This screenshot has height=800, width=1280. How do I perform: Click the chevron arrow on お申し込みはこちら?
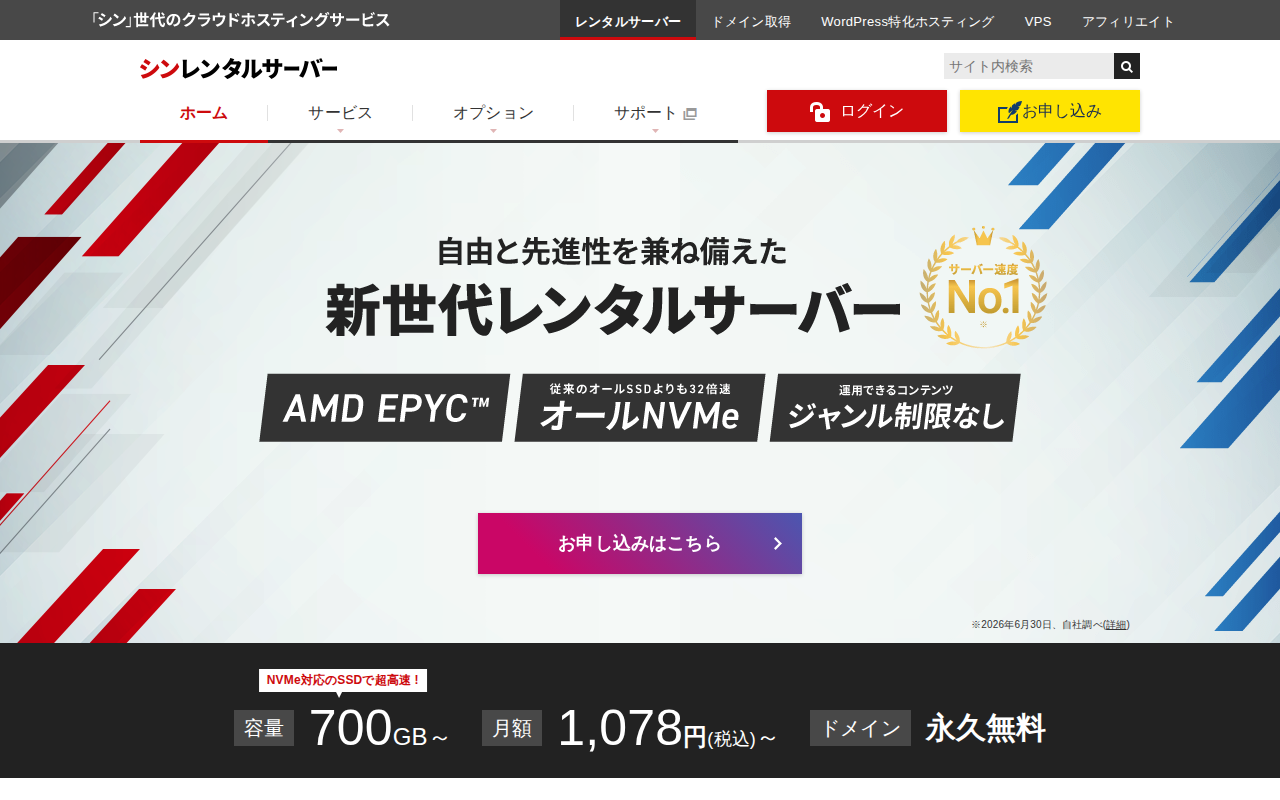pyautogui.click(x=778, y=543)
